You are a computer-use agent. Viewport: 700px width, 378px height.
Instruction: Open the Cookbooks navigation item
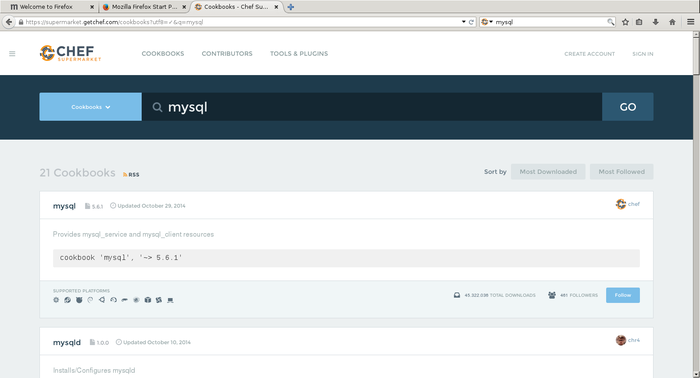[163, 54]
